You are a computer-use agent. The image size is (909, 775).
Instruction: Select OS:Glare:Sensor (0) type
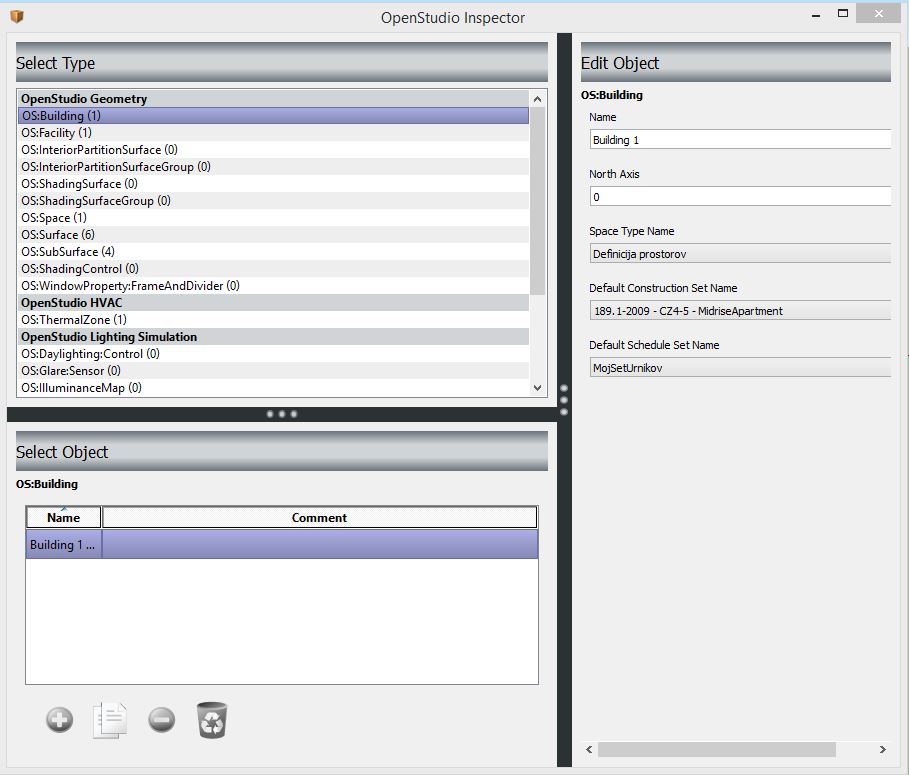(274, 371)
